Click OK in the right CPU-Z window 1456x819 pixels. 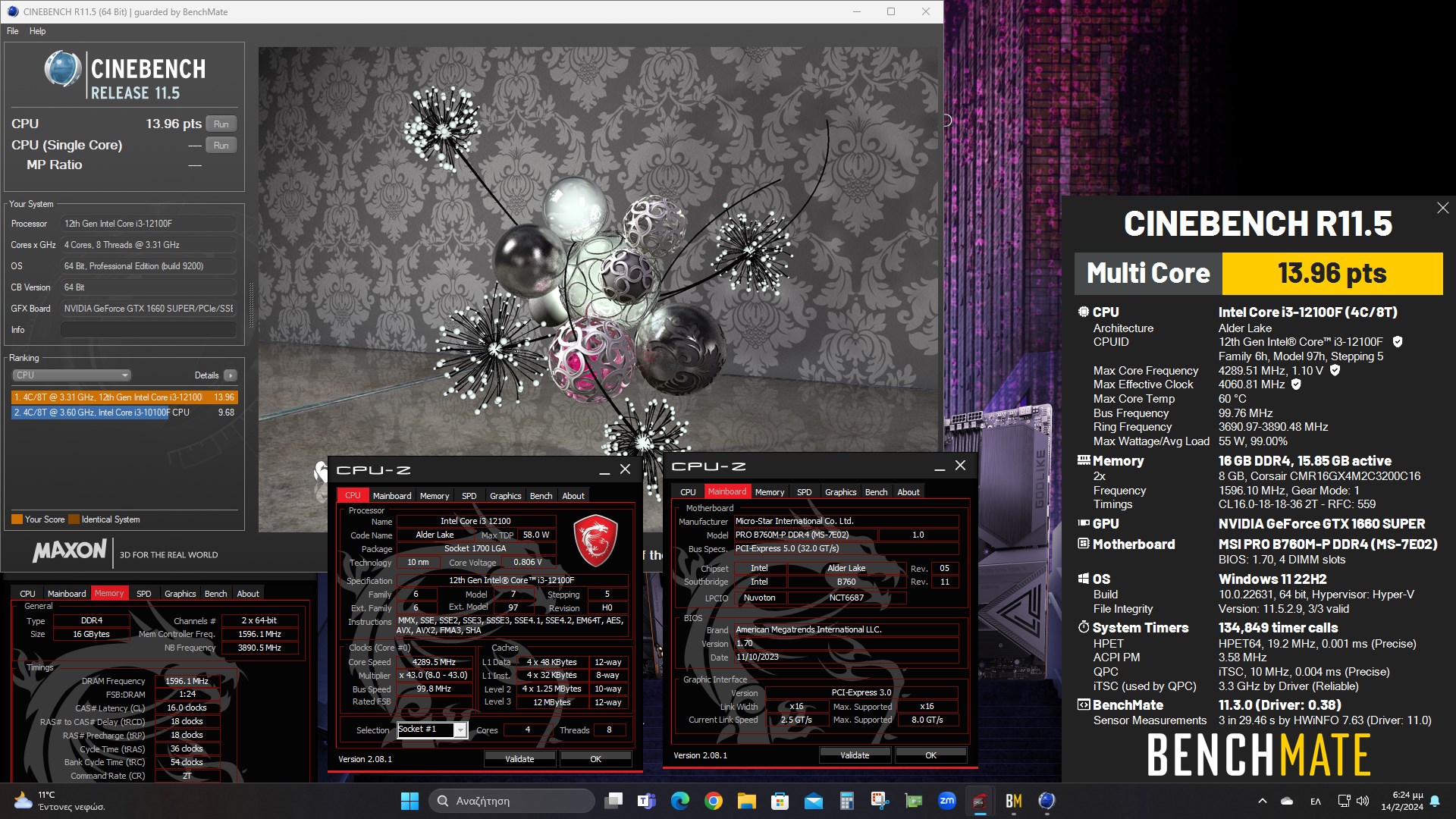930,755
